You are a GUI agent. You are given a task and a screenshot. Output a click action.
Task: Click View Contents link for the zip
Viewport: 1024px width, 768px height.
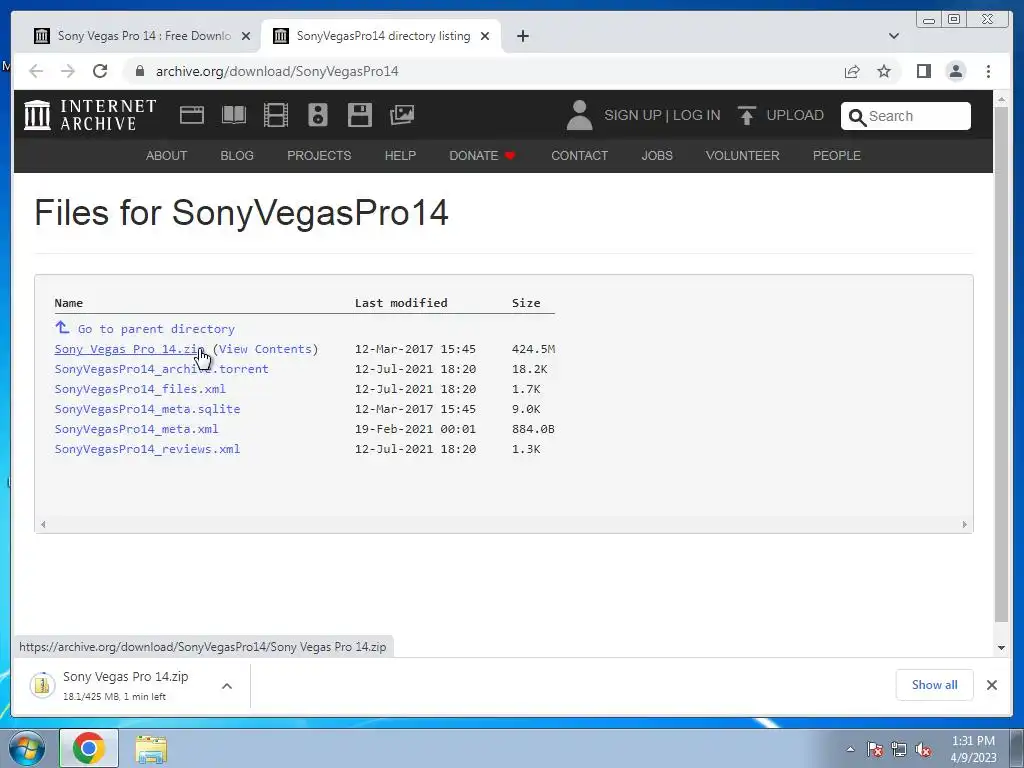coord(265,349)
